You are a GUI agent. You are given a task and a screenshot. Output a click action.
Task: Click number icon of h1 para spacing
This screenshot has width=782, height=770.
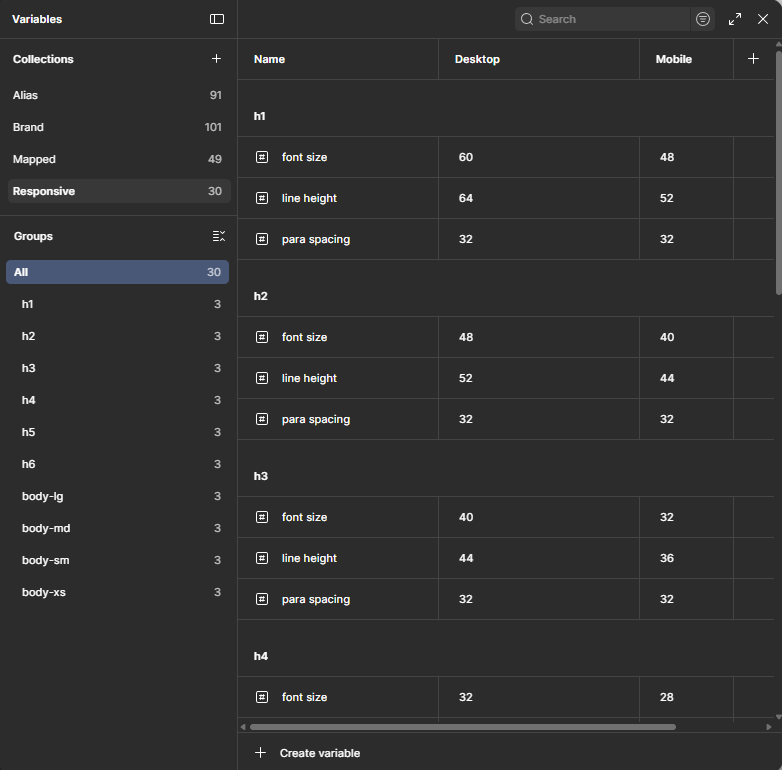tap(262, 239)
